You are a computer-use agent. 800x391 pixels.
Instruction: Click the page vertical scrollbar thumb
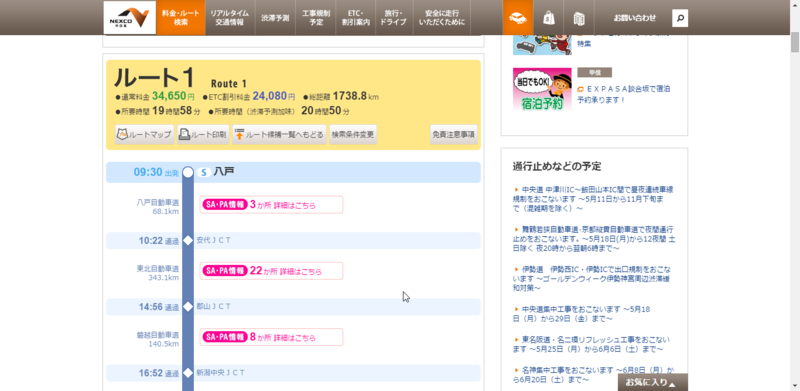pos(795,41)
